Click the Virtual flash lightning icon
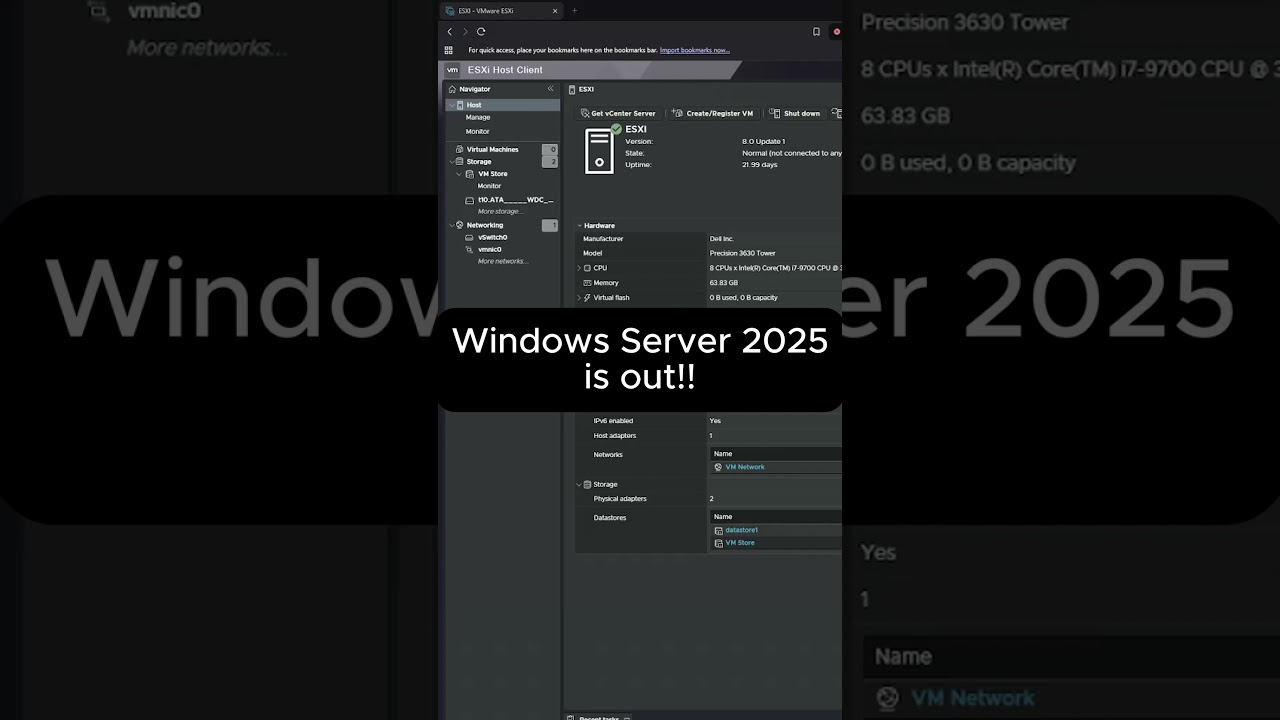 [x=587, y=298]
